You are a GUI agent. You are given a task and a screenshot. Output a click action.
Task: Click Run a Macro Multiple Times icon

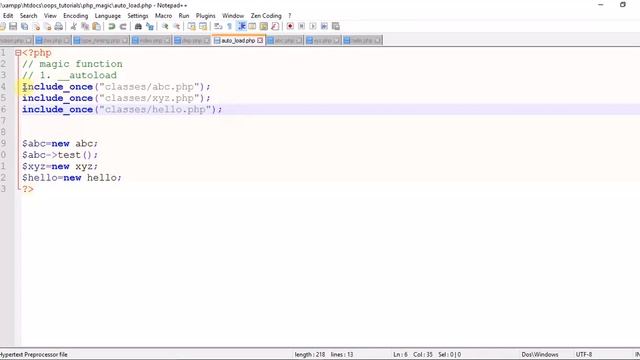(324, 27)
